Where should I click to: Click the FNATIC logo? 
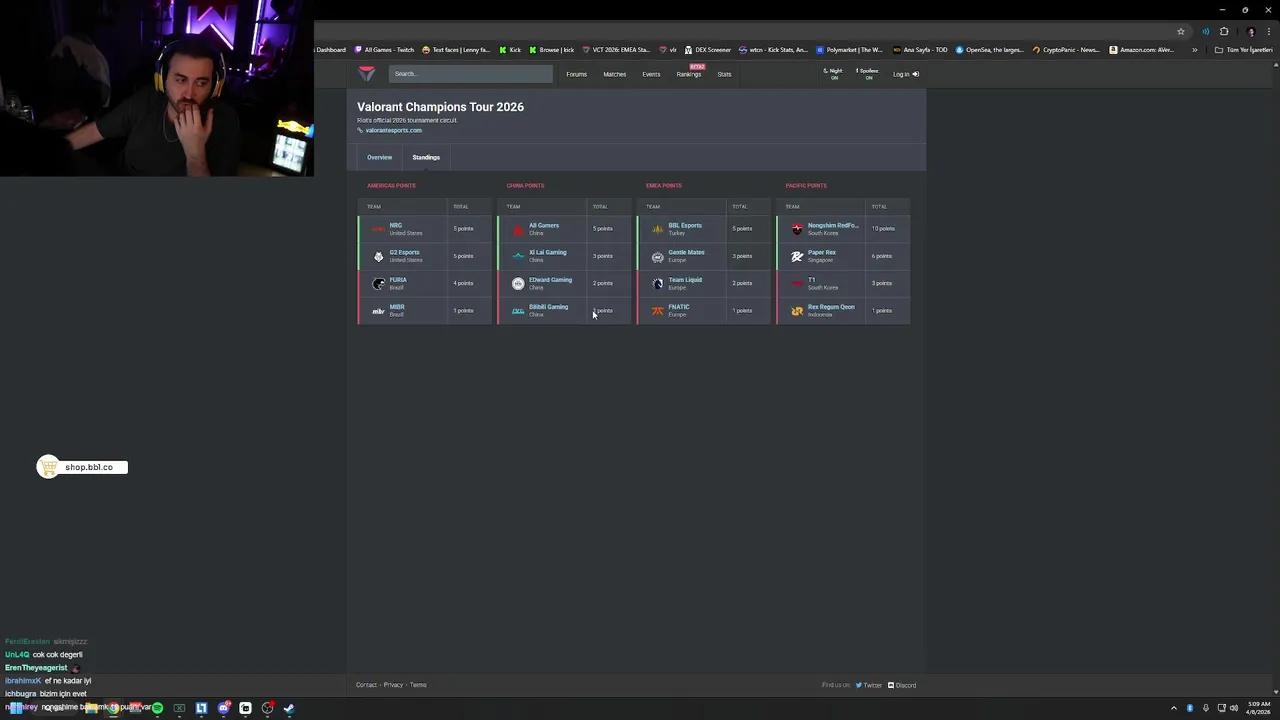tap(657, 311)
